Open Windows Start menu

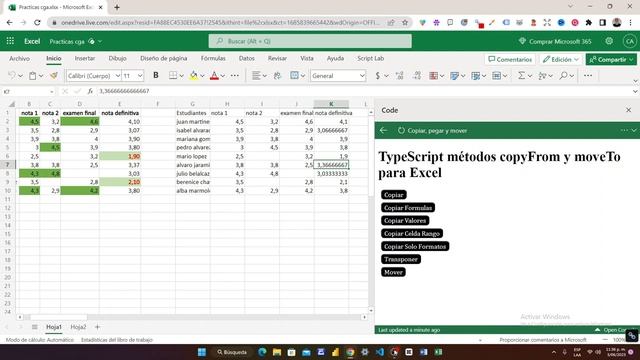pos(202,352)
